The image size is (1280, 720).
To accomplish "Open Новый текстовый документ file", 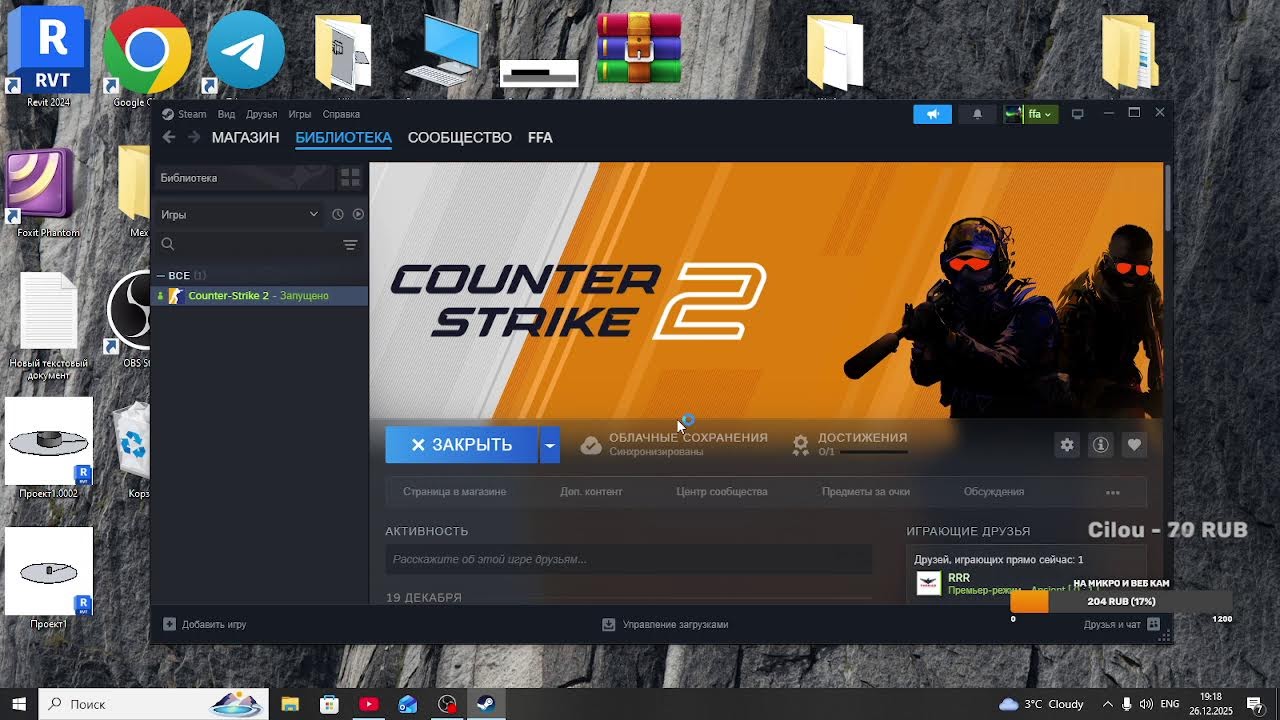I will 49,326.
